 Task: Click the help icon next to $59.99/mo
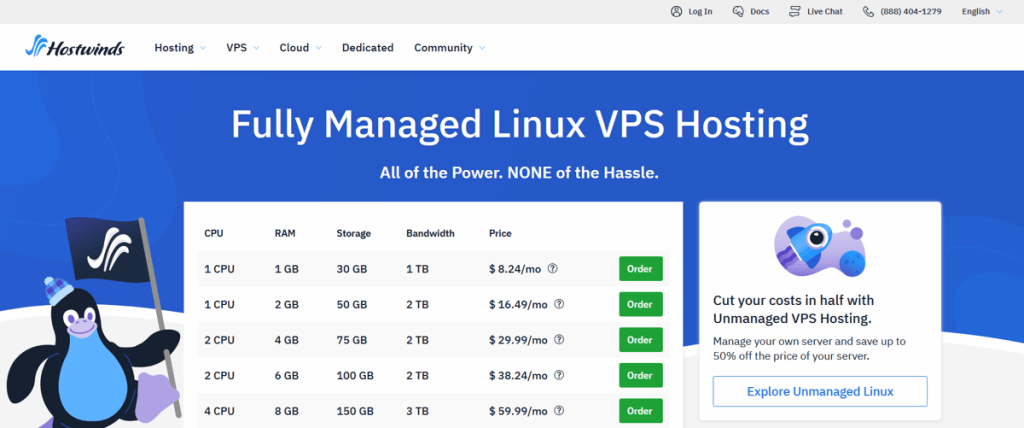tap(559, 411)
